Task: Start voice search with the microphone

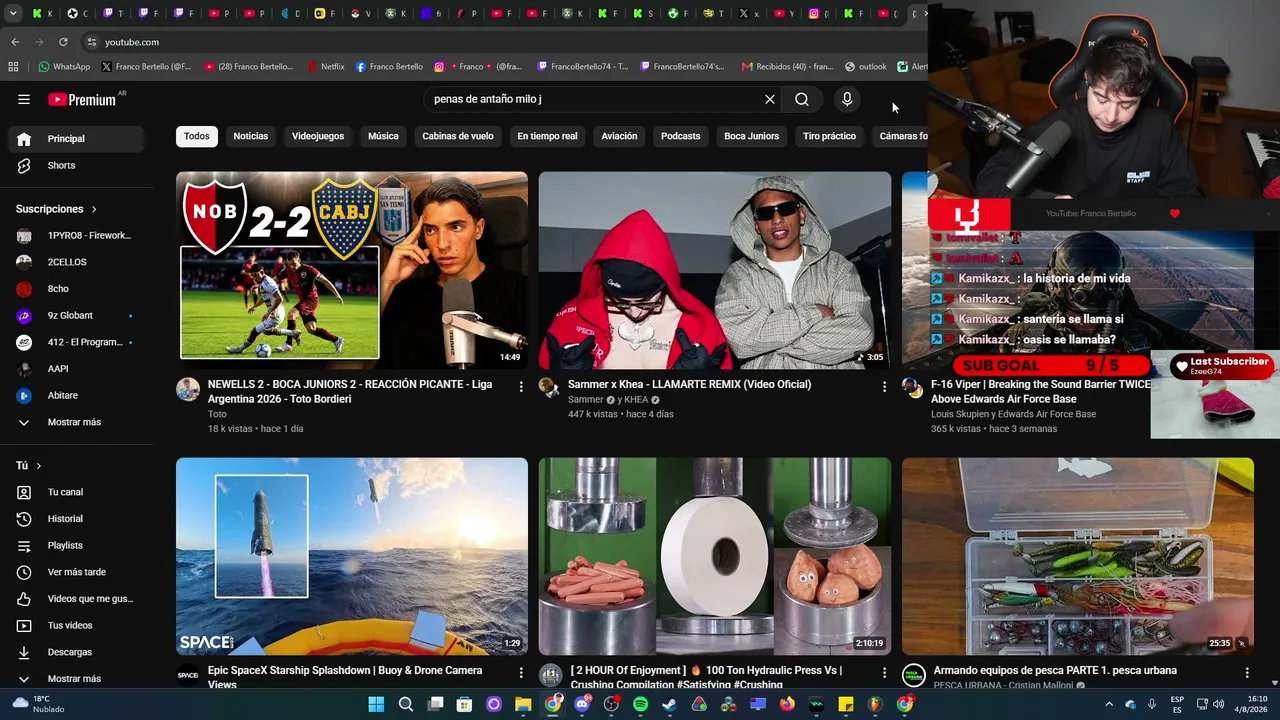Action: pos(847,99)
